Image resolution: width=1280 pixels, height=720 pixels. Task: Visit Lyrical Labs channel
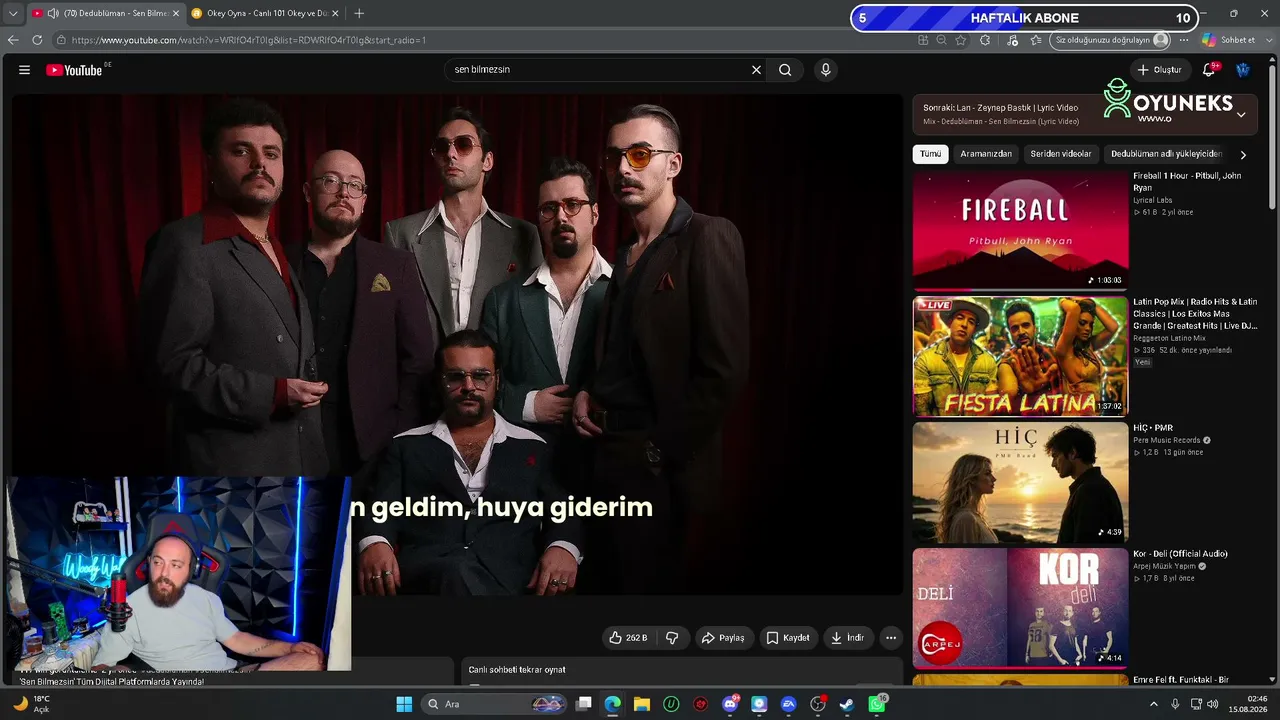tap(1153, 200)
